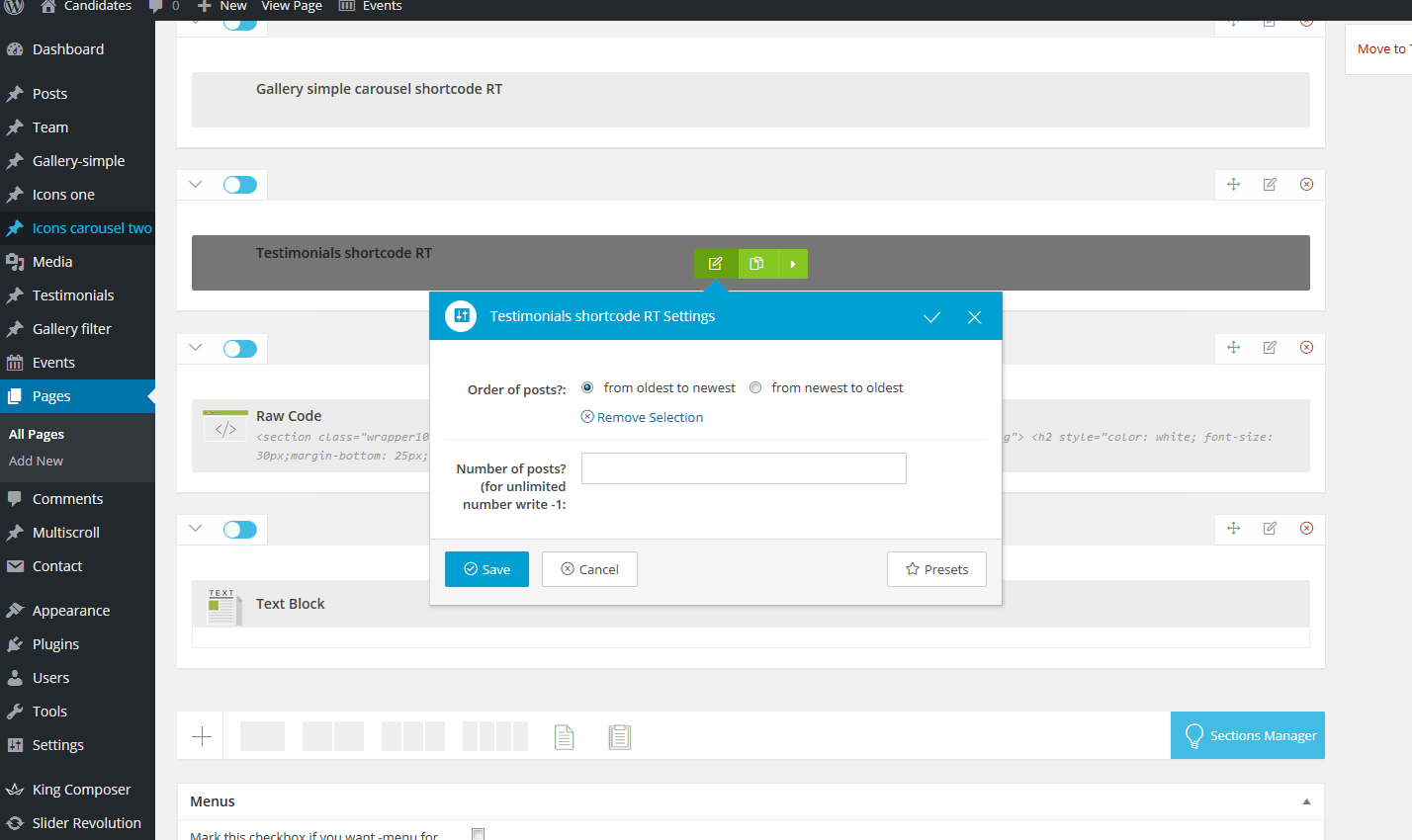1412x840 pixels.
Task: Click the checkmark icon in settings header
Action: pos(931,317)
